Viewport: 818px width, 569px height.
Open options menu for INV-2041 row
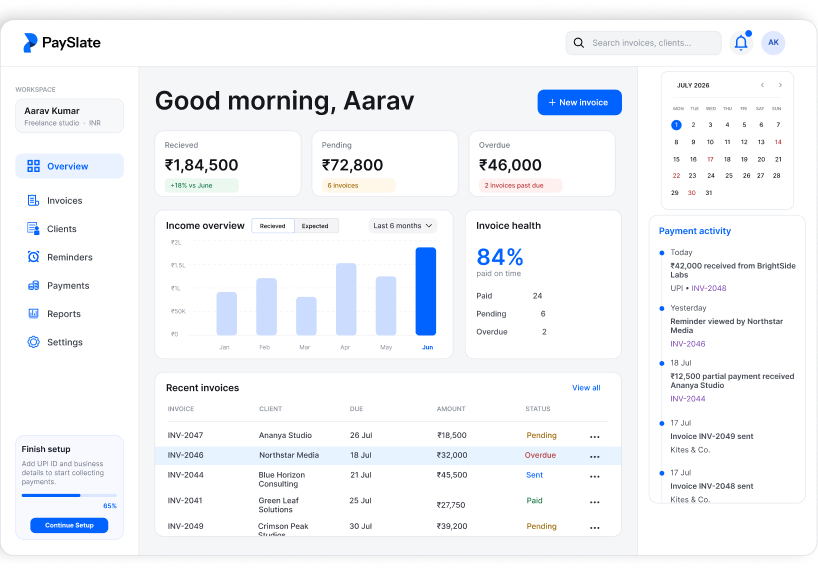[x=595, y=502]
